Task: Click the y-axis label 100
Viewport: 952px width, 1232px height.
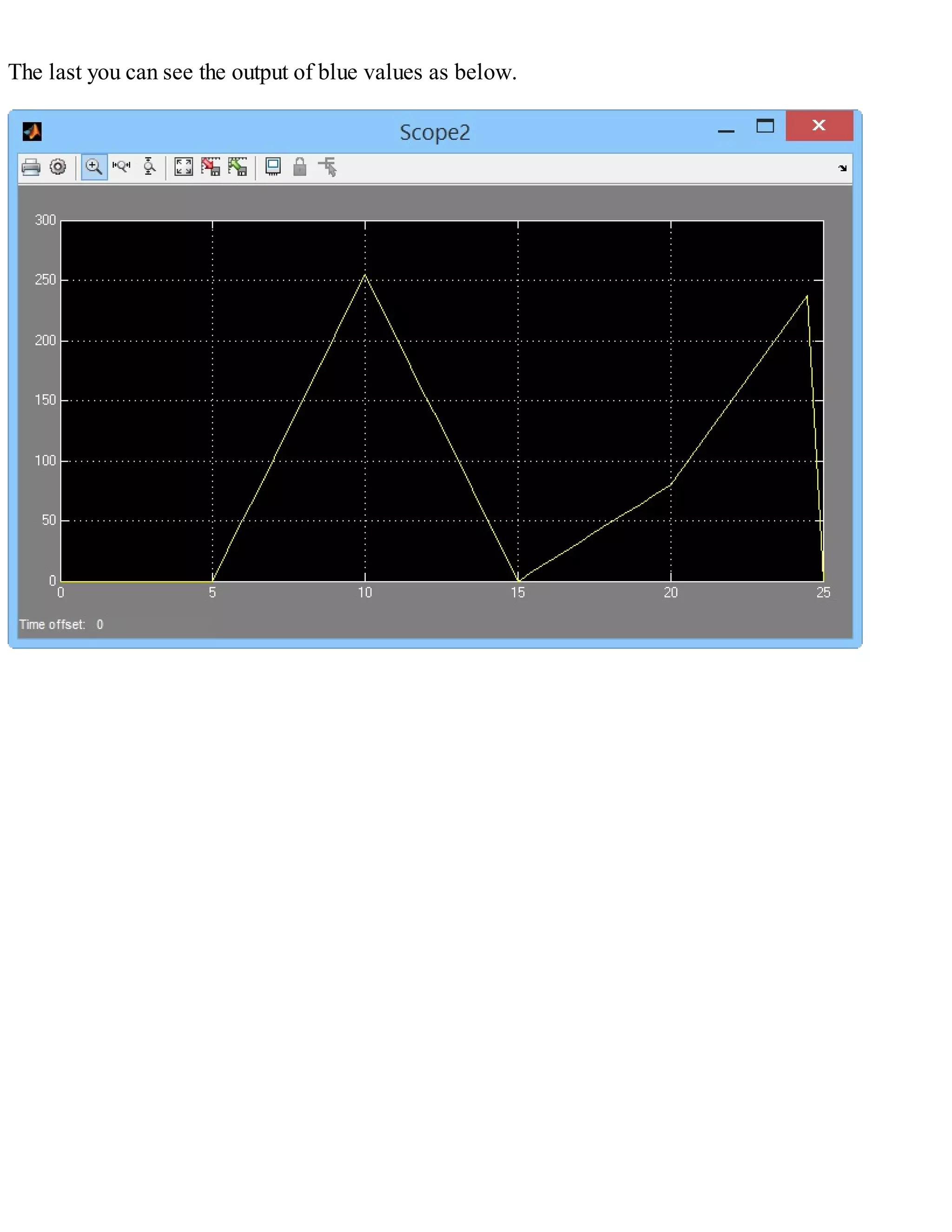Action: tap(45, 460)
